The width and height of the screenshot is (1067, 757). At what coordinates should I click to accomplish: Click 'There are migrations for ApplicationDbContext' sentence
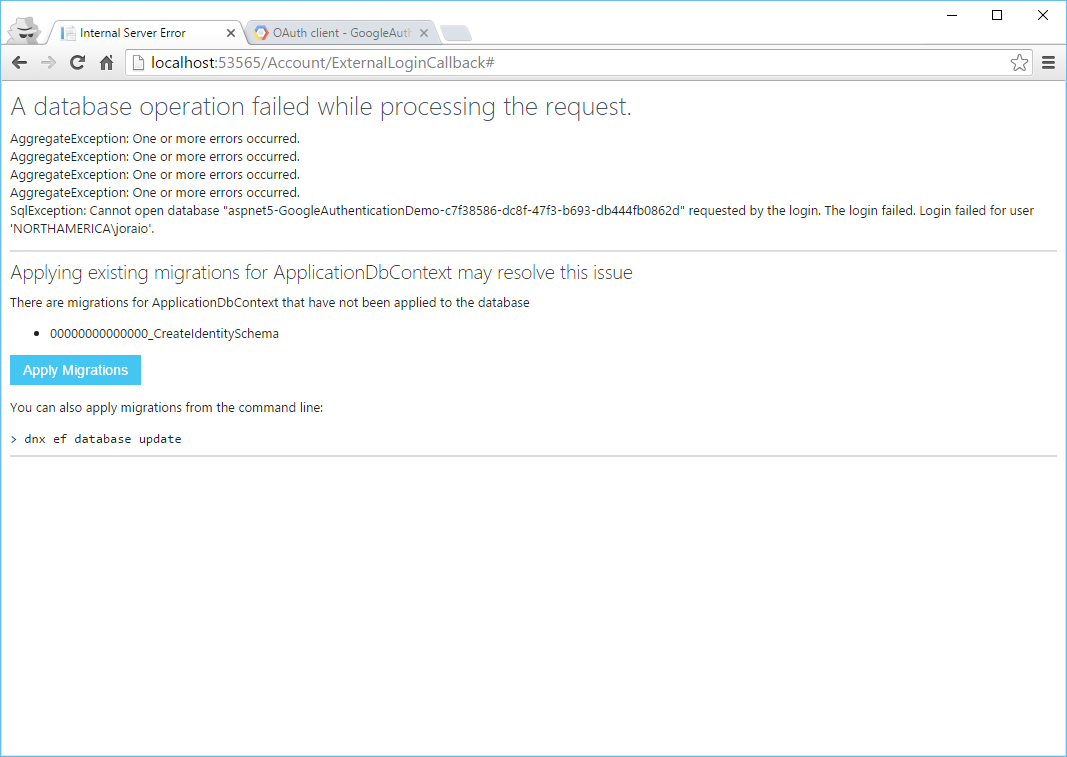269,302
